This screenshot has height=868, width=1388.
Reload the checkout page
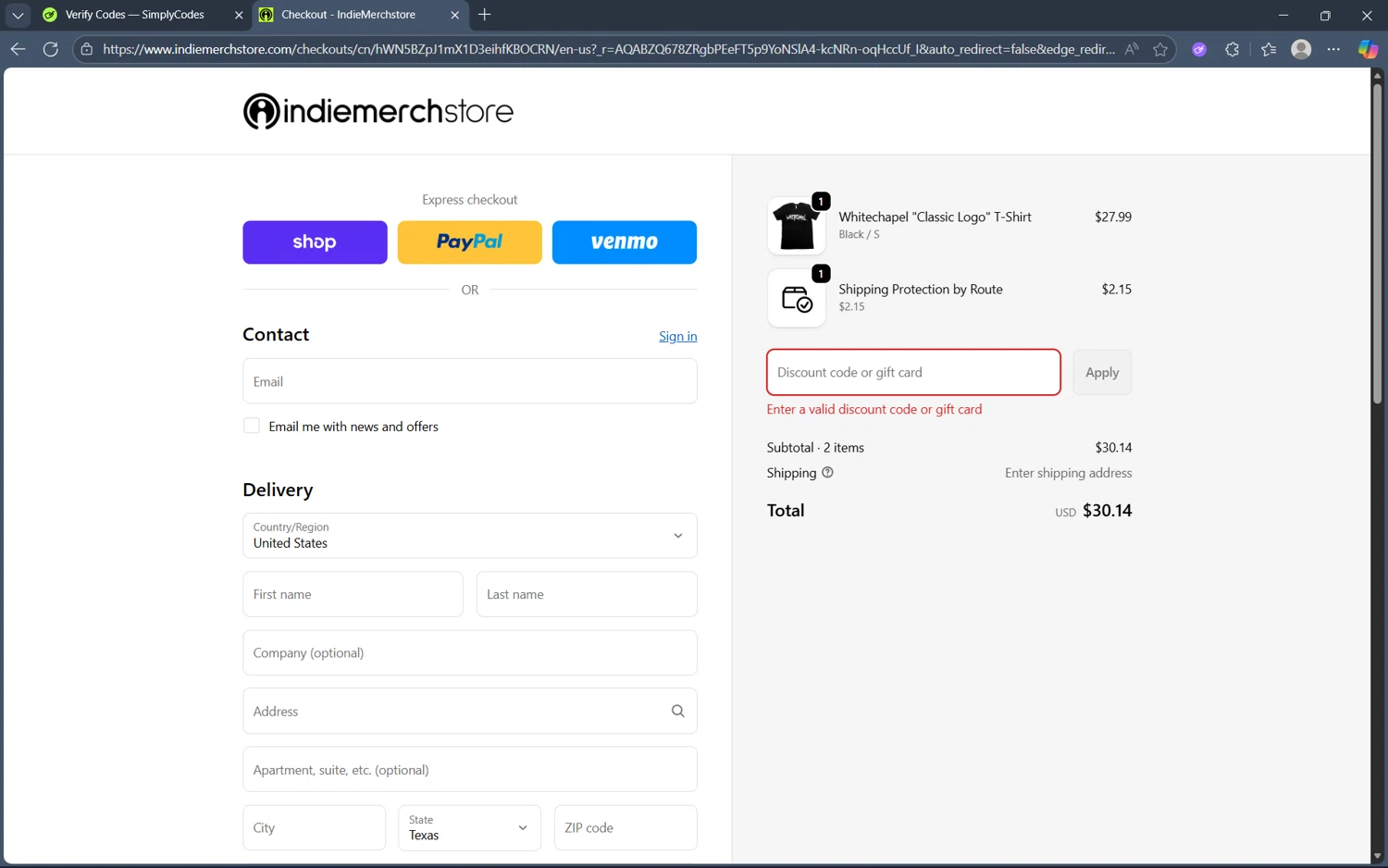[x=51, y=49]
